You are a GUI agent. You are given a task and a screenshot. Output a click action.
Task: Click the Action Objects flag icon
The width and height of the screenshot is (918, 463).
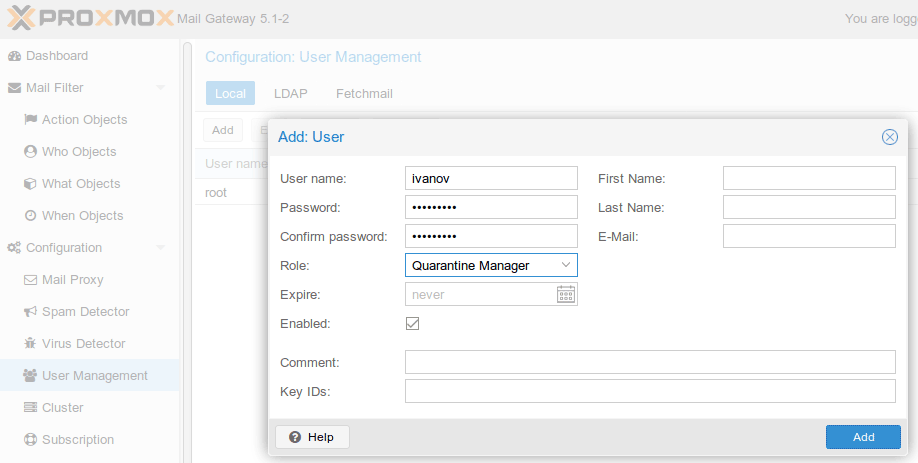(x=30, y=120)
